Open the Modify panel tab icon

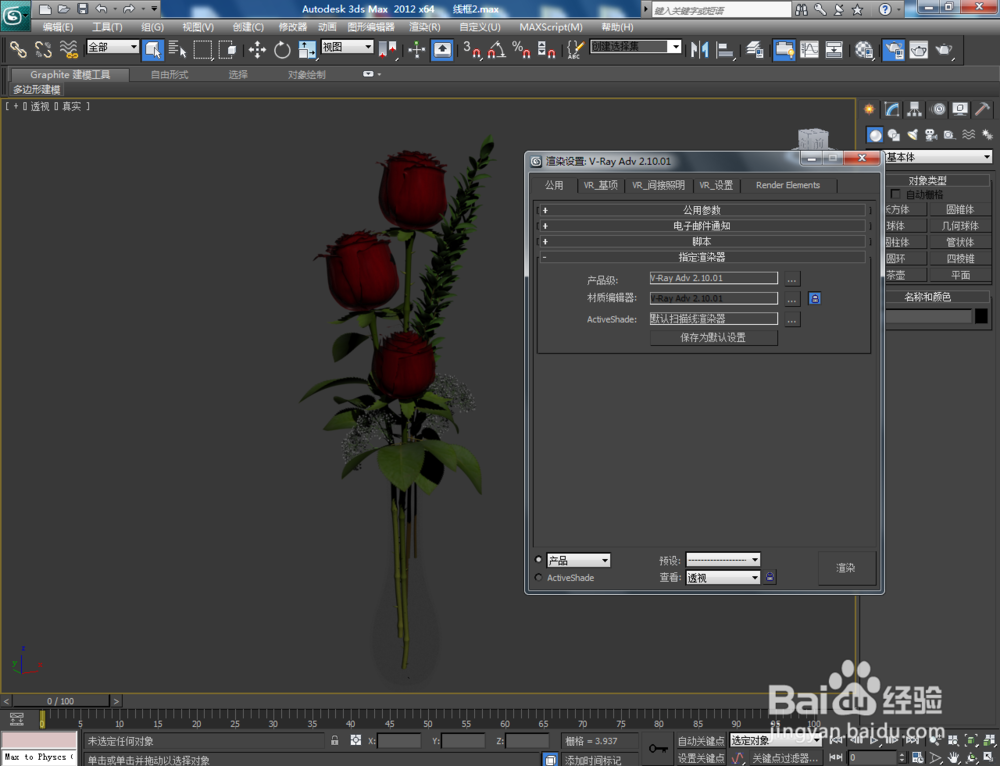tap(892, 109)
